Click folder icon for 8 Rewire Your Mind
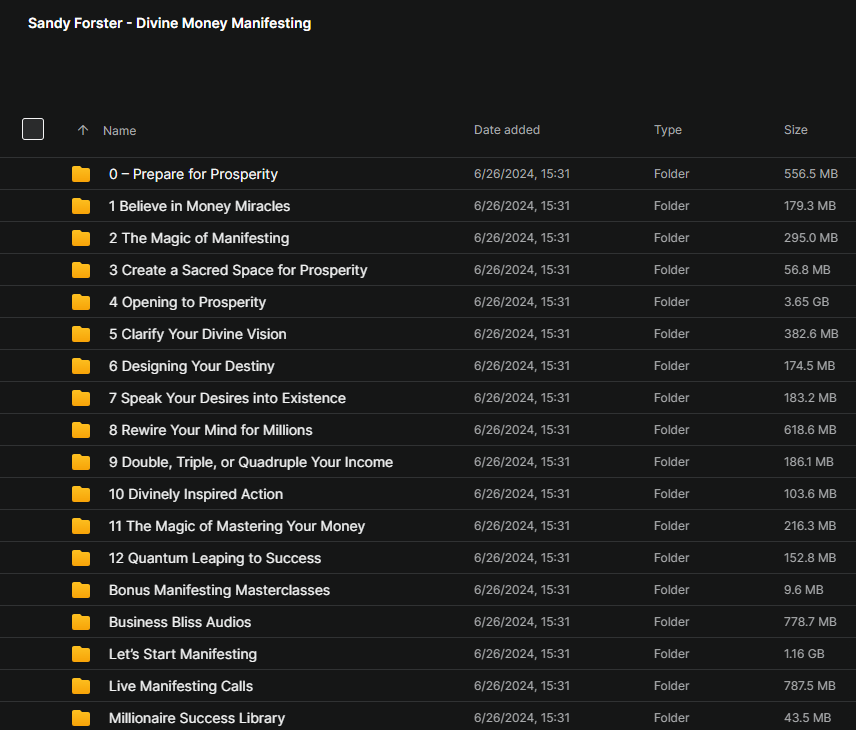The width and height of the screenshot is (856, 730). (81, 430)
